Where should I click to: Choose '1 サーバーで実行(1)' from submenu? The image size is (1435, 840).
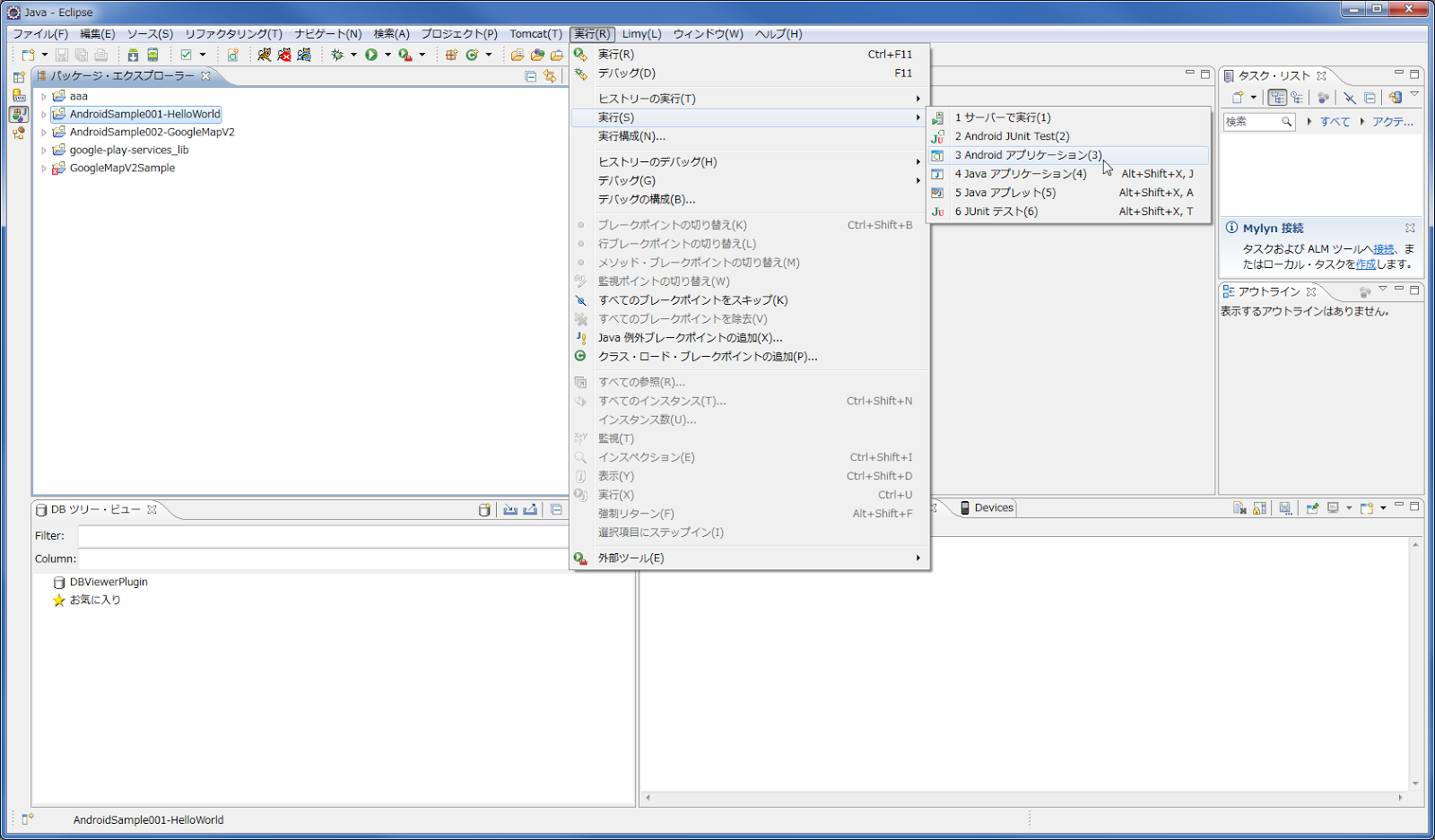1068,117
